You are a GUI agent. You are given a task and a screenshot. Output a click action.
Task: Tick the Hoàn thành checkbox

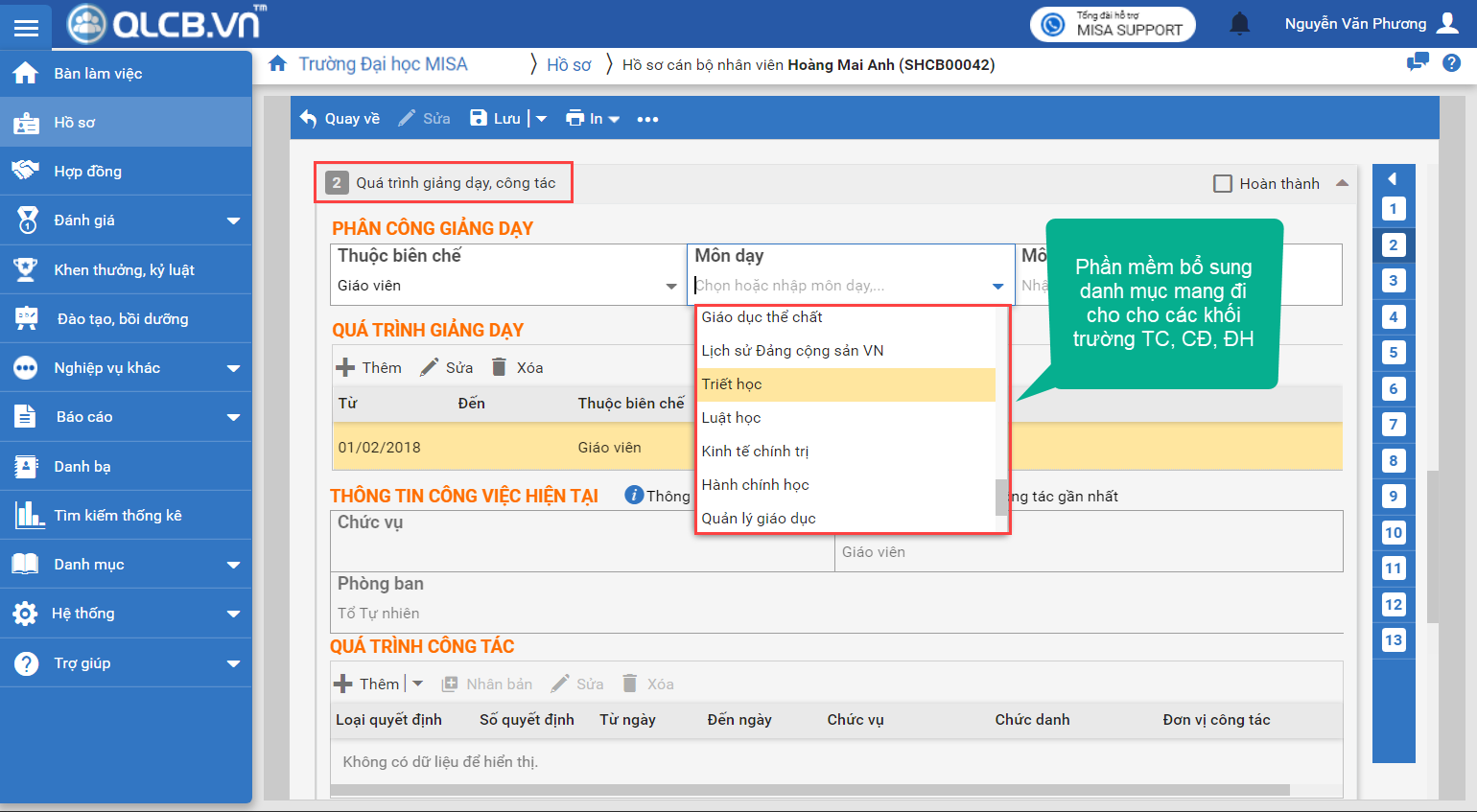[x=1223, y=184]
